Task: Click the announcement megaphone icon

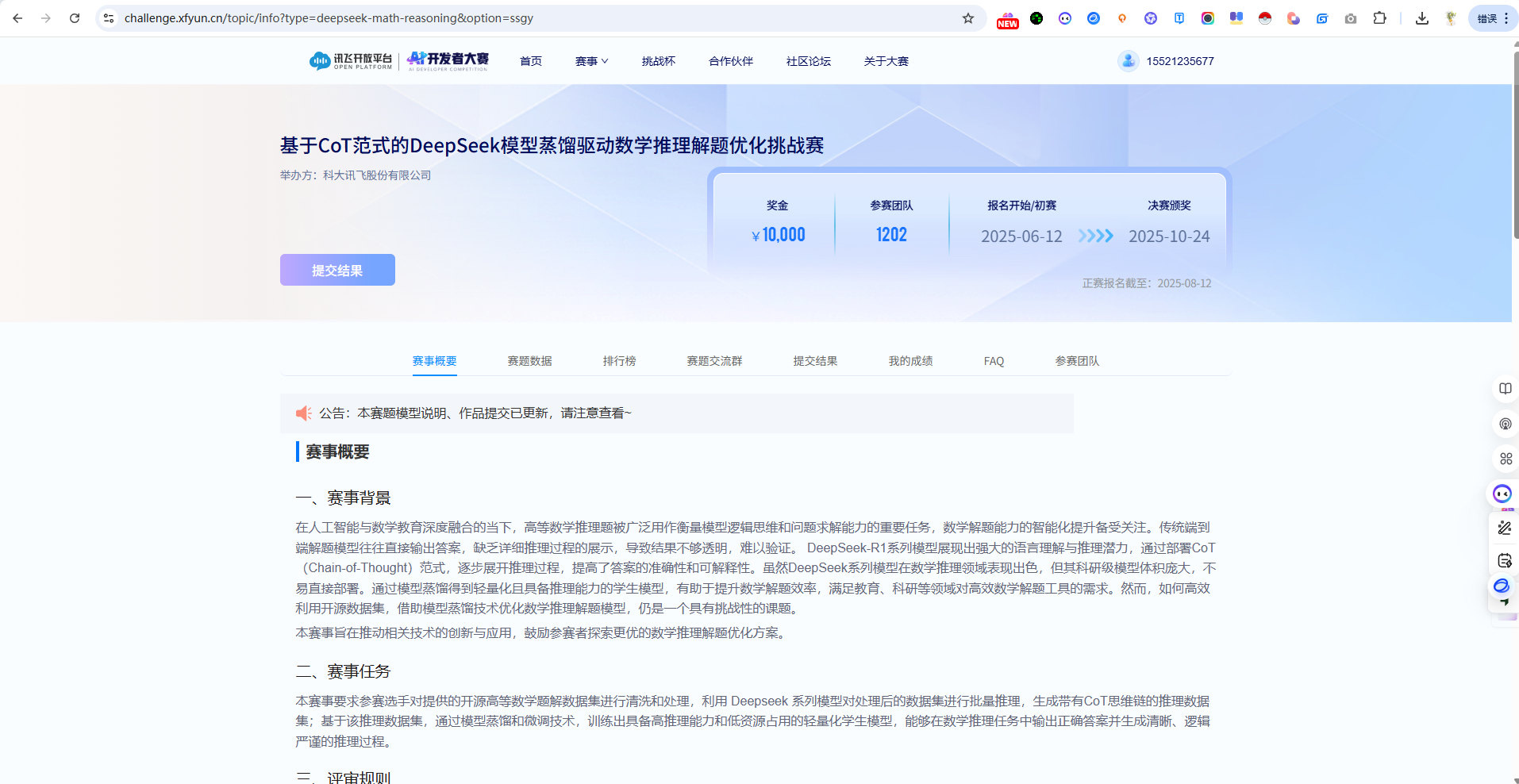Action: [x=304, y=413]
